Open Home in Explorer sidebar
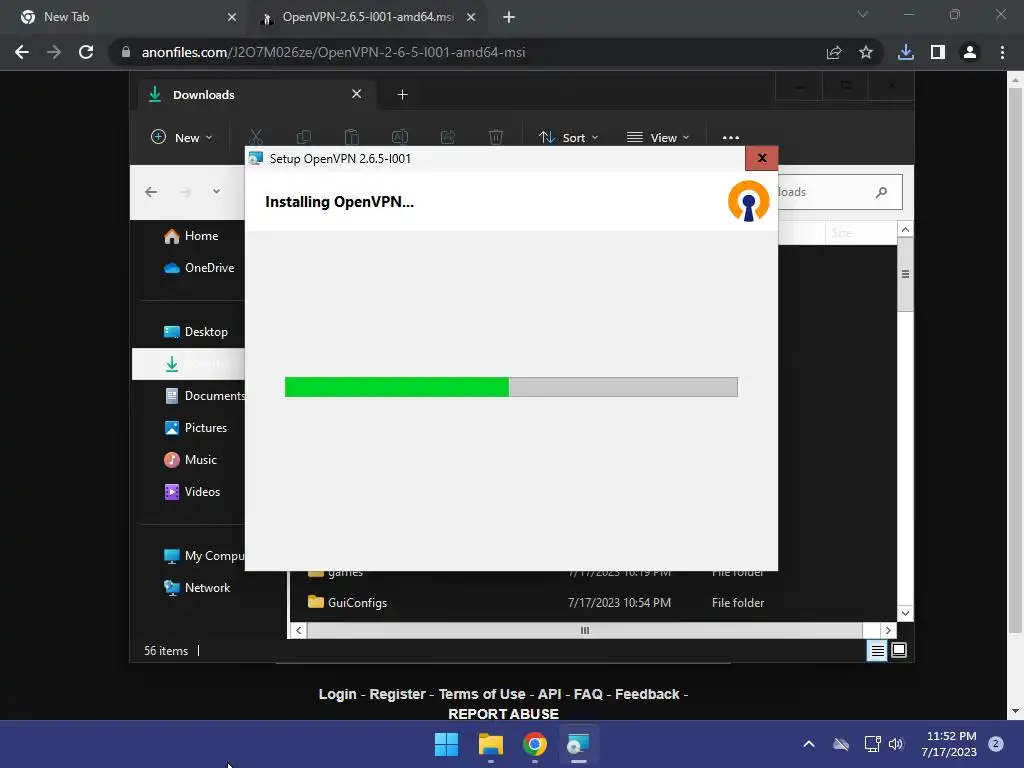 coord(191,236)
